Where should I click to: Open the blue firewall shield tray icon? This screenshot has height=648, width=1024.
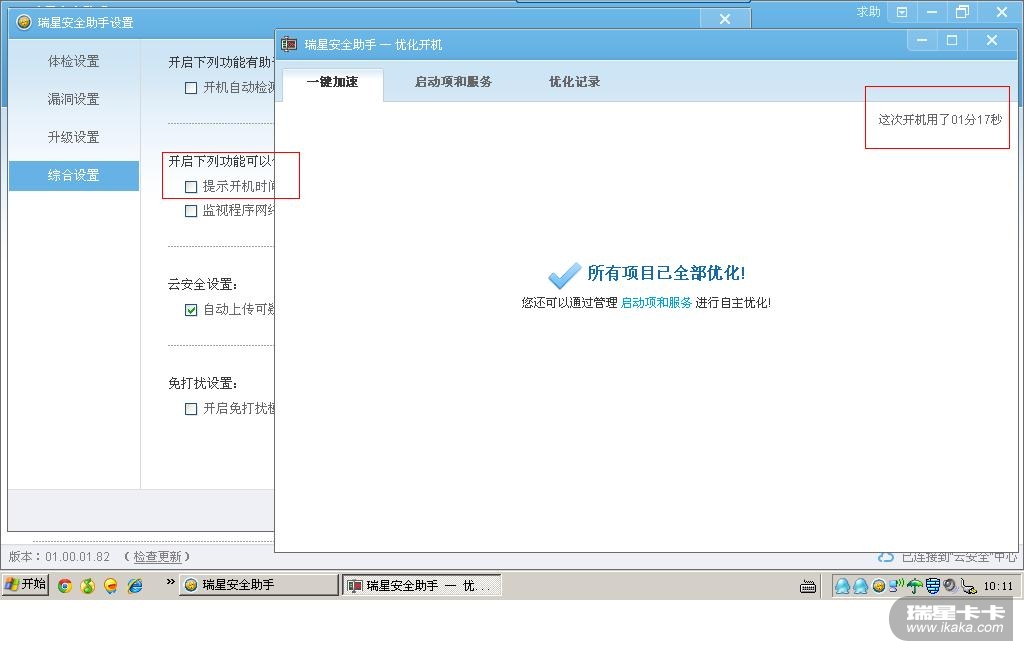click(933, 586)
